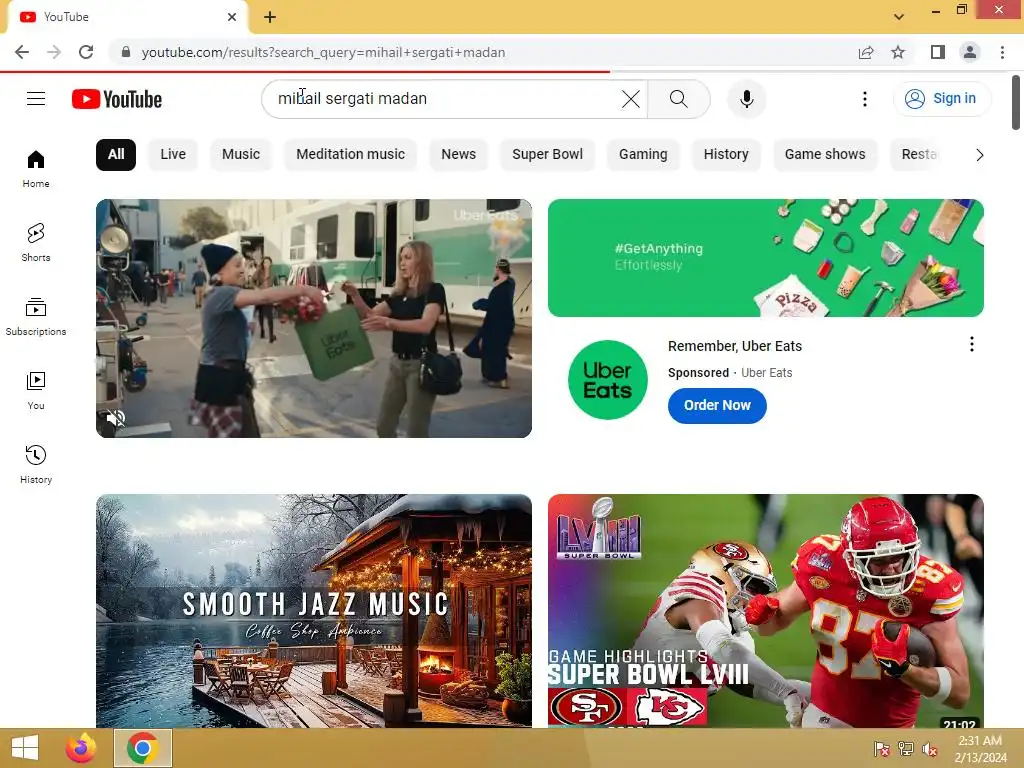1024x768 pixels.
Task: Select the Music filter chip
Action: click(241, 155)
